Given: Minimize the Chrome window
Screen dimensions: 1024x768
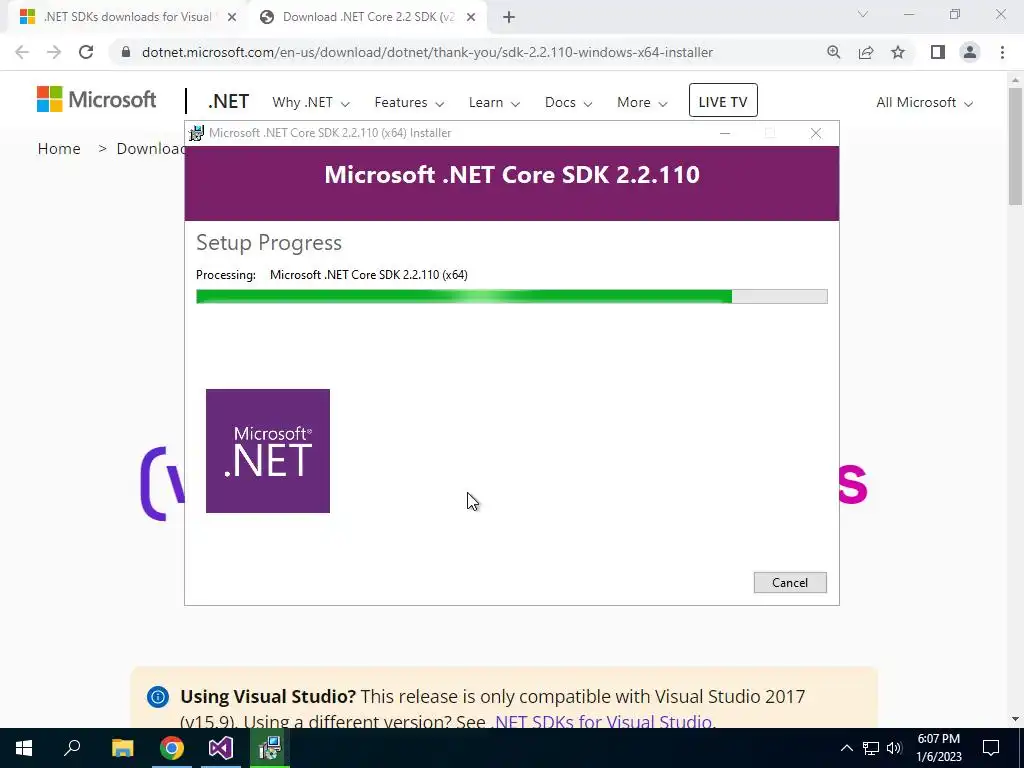Looking at the screenshot, I should pyautogui.click(x=909, y=14).
